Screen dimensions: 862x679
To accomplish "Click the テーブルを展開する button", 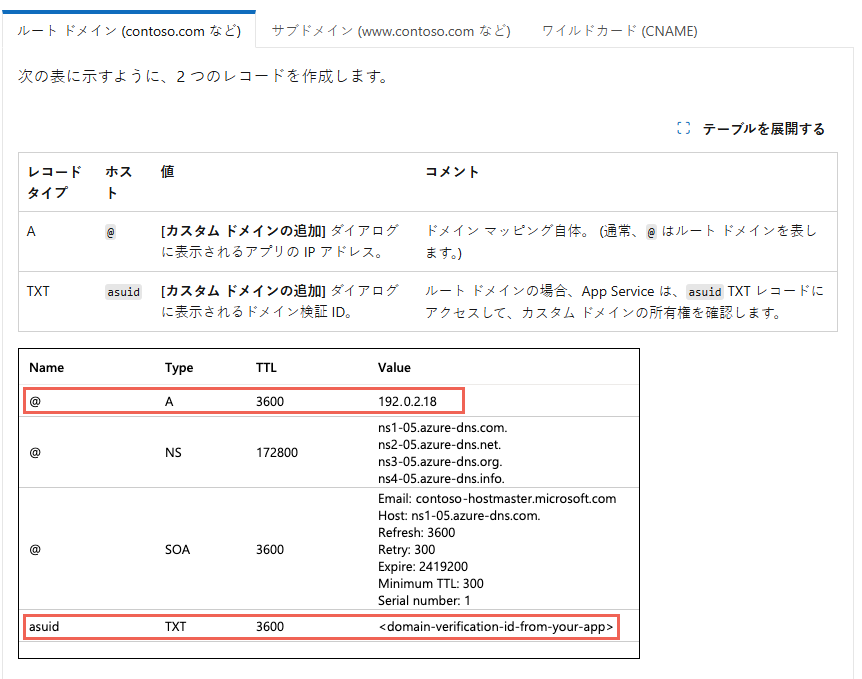I will click(x=751, y=129).
